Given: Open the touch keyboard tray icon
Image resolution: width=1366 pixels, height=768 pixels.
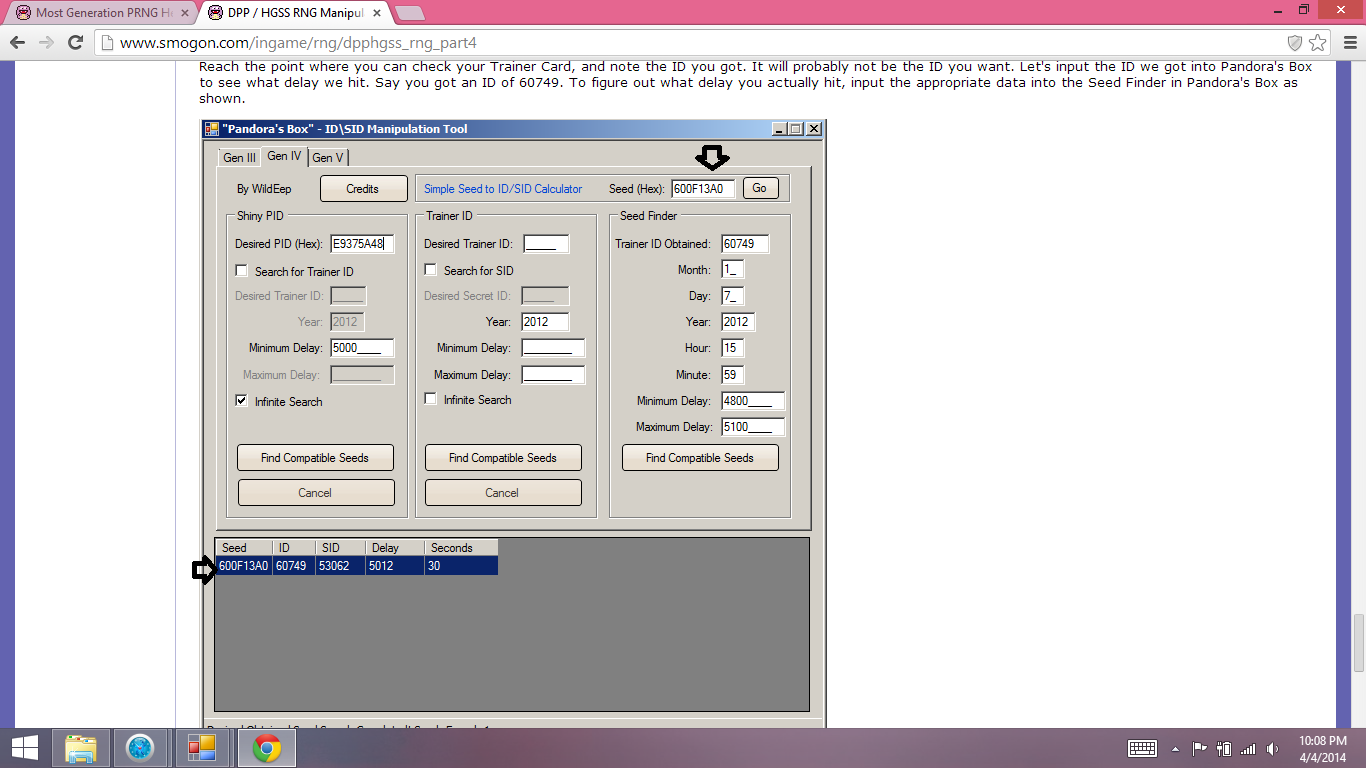Looking at the screenshot, I should pos(1143,748).
